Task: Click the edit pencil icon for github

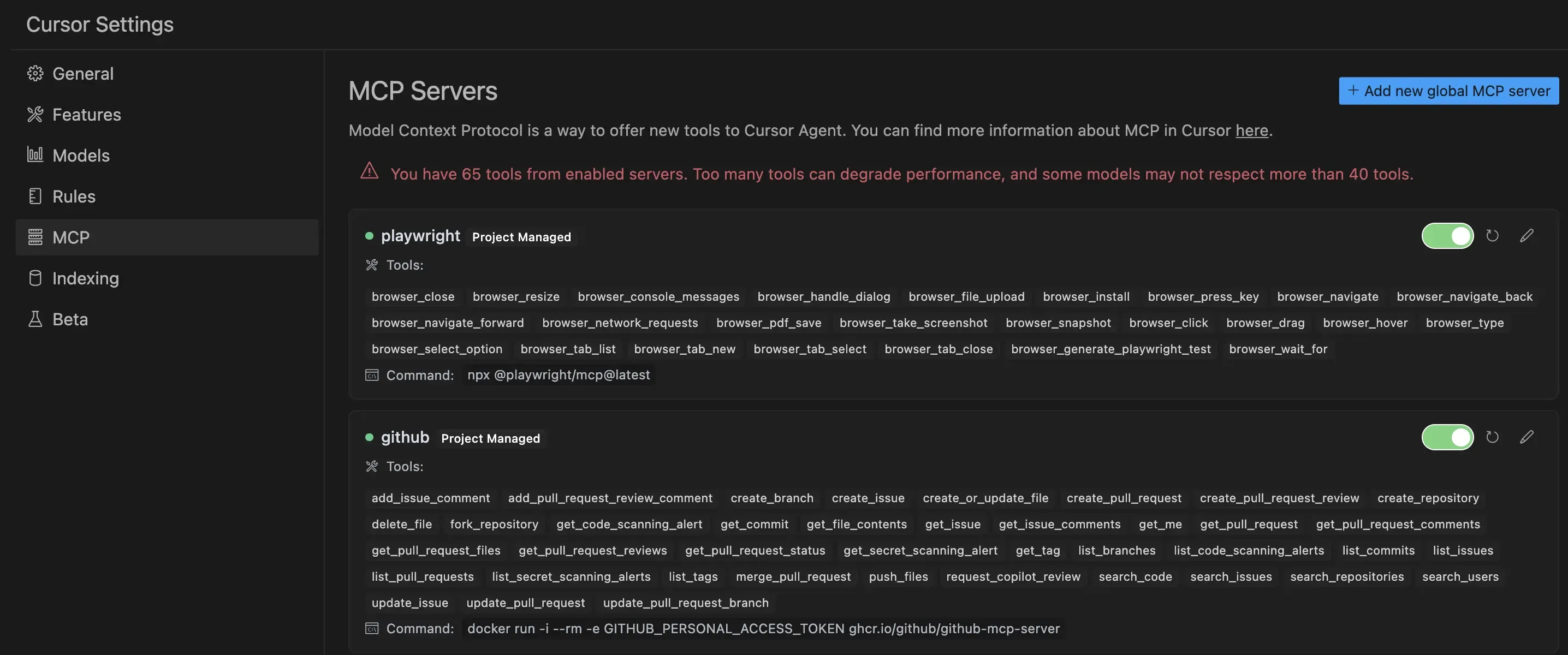Action: pos(1526,437)
